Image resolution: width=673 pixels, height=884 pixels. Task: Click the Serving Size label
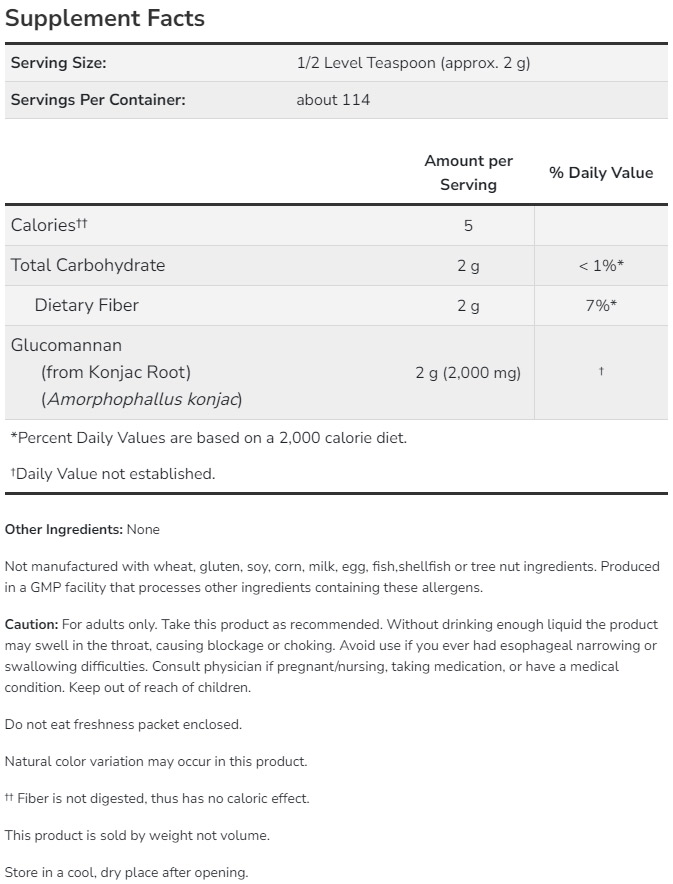click(x=58, y=63)
